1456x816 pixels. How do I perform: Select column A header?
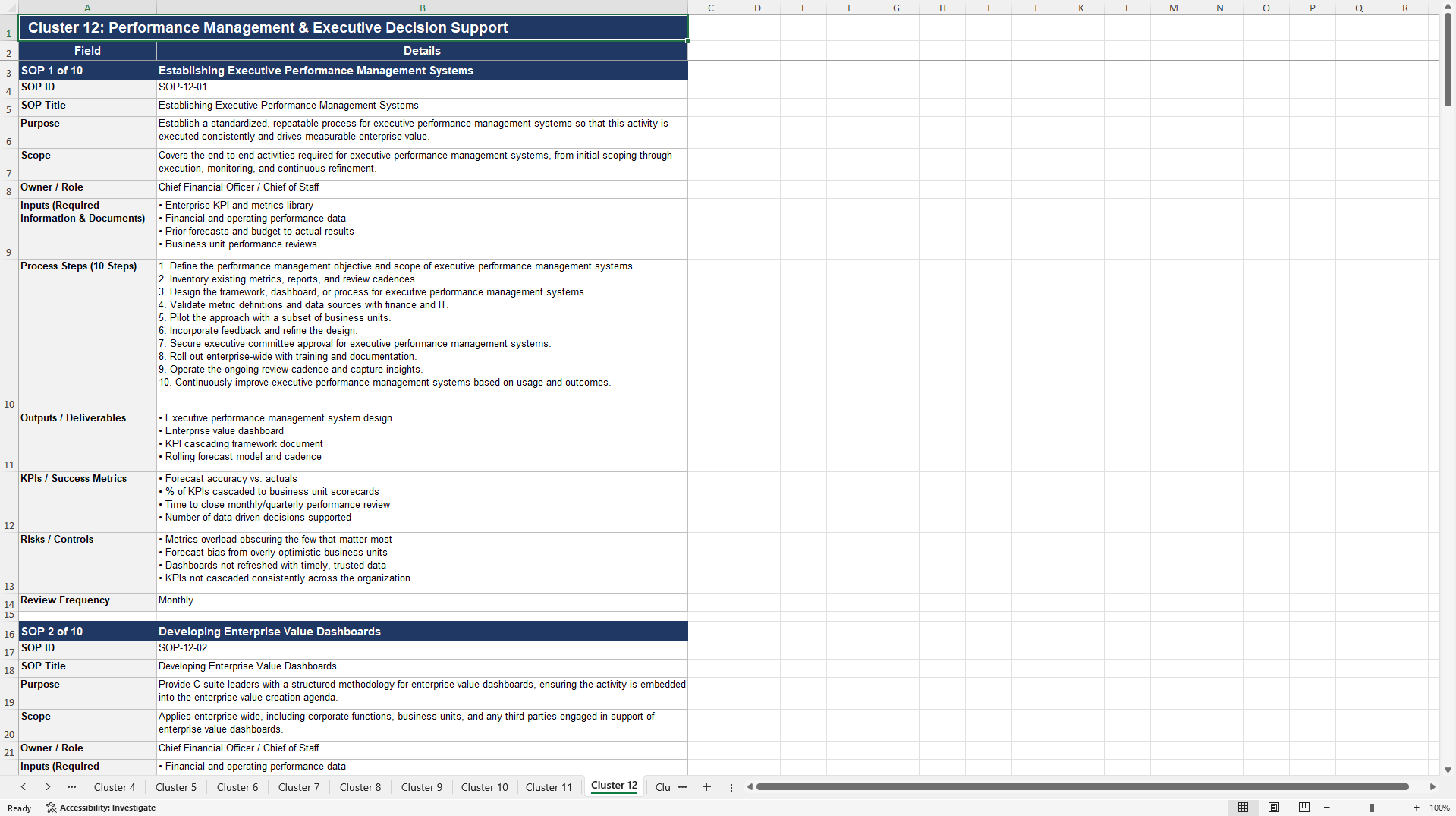pyautogui.click(x=87, y=8)
